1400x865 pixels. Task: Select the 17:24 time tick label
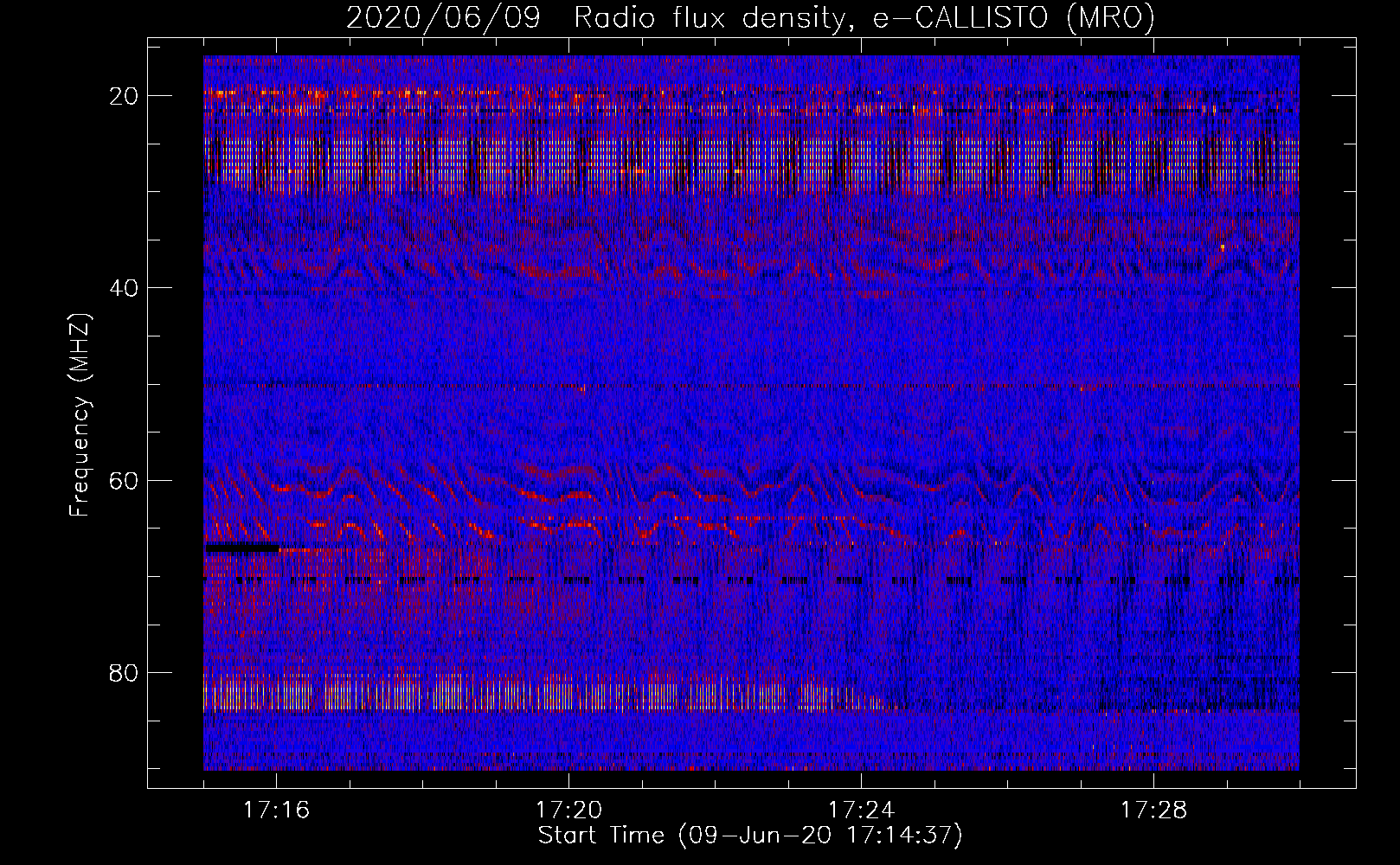coord(862,810)
